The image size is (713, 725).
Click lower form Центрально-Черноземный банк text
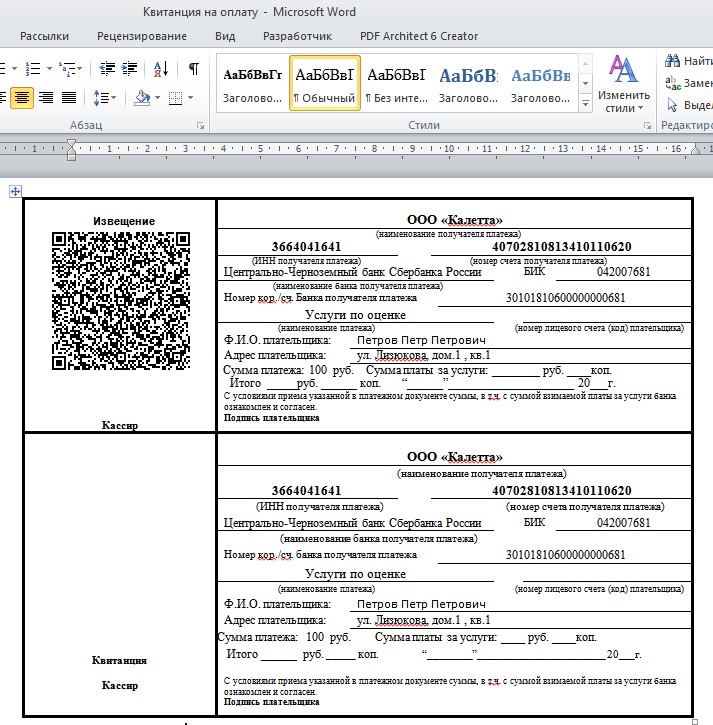point(352,523)
